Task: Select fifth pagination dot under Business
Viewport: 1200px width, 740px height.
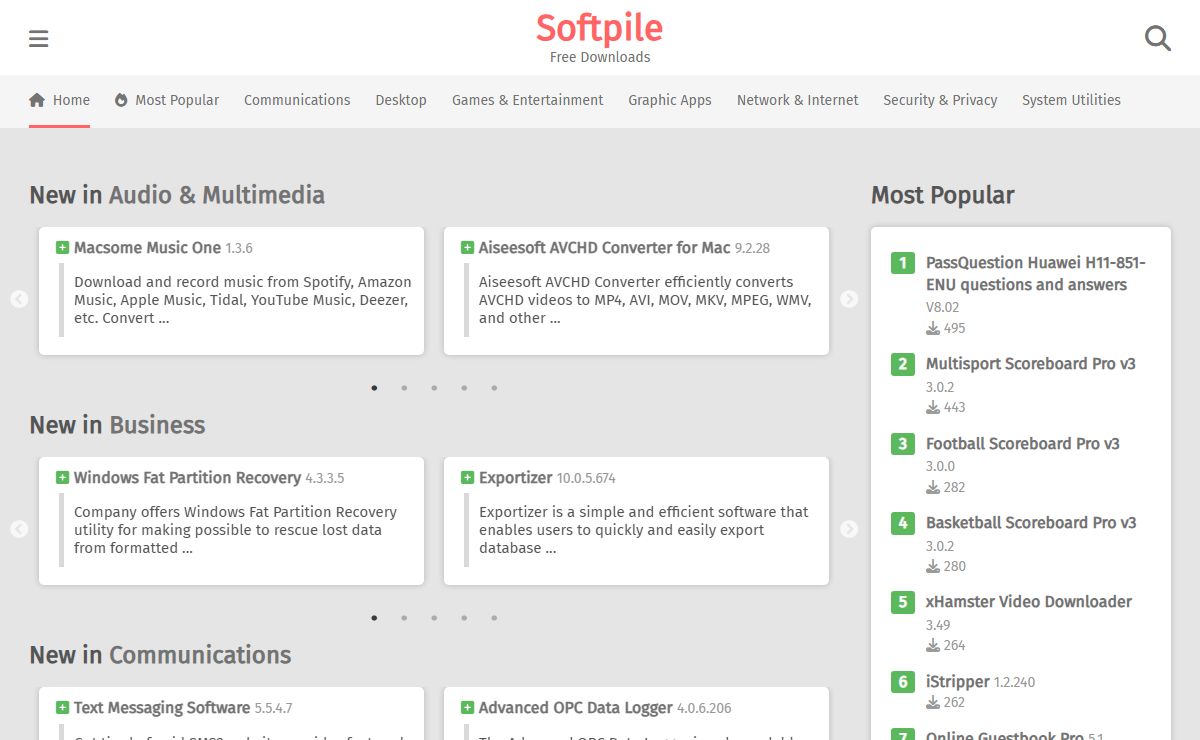Action: pos(494,618)
